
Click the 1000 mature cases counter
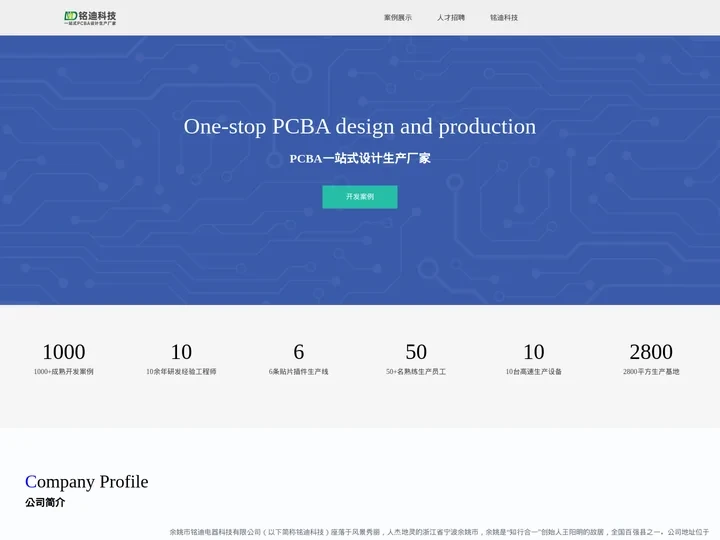coord(64,352)
